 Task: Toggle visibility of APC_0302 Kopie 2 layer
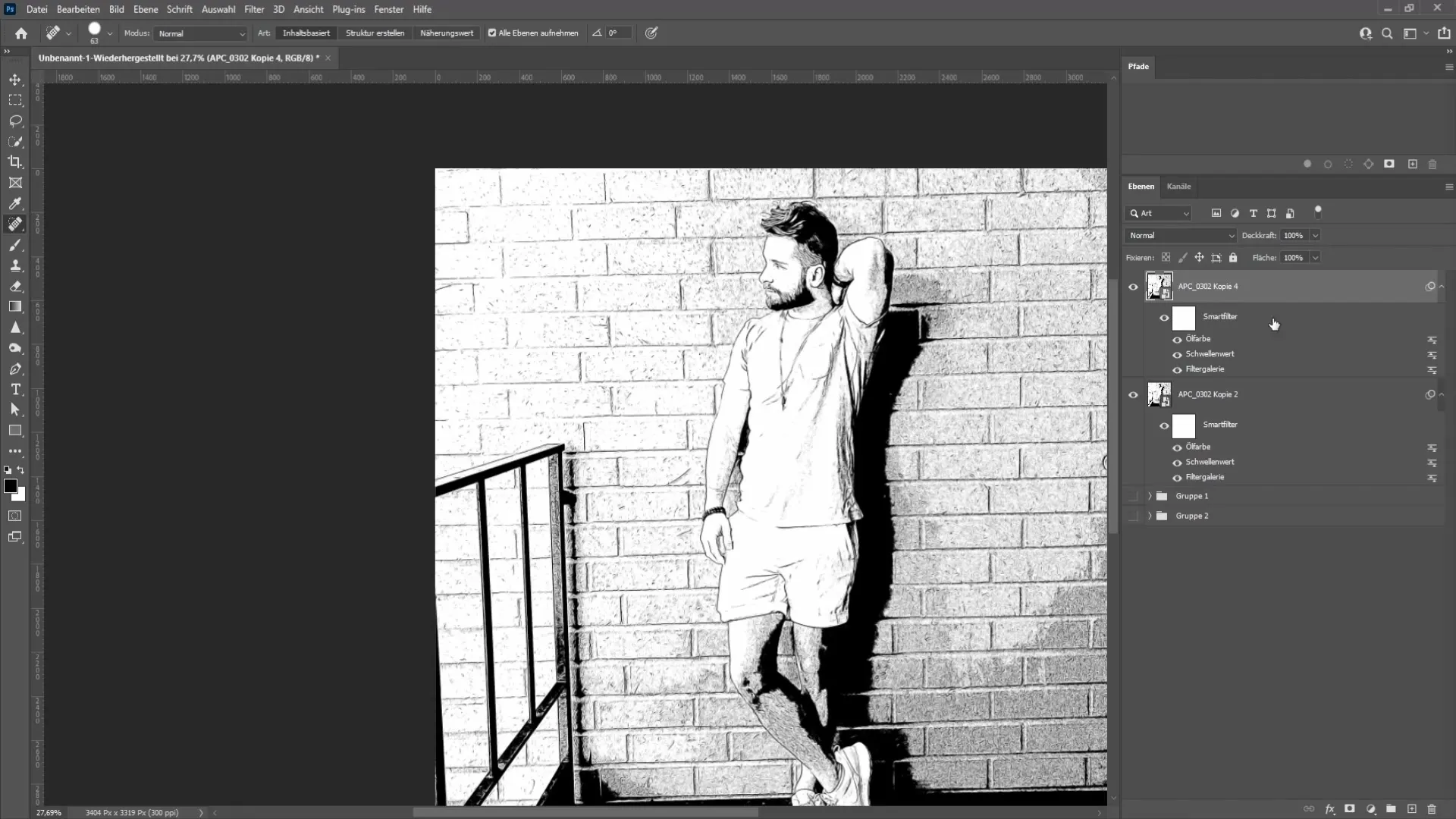click(x=1134, y=394)
